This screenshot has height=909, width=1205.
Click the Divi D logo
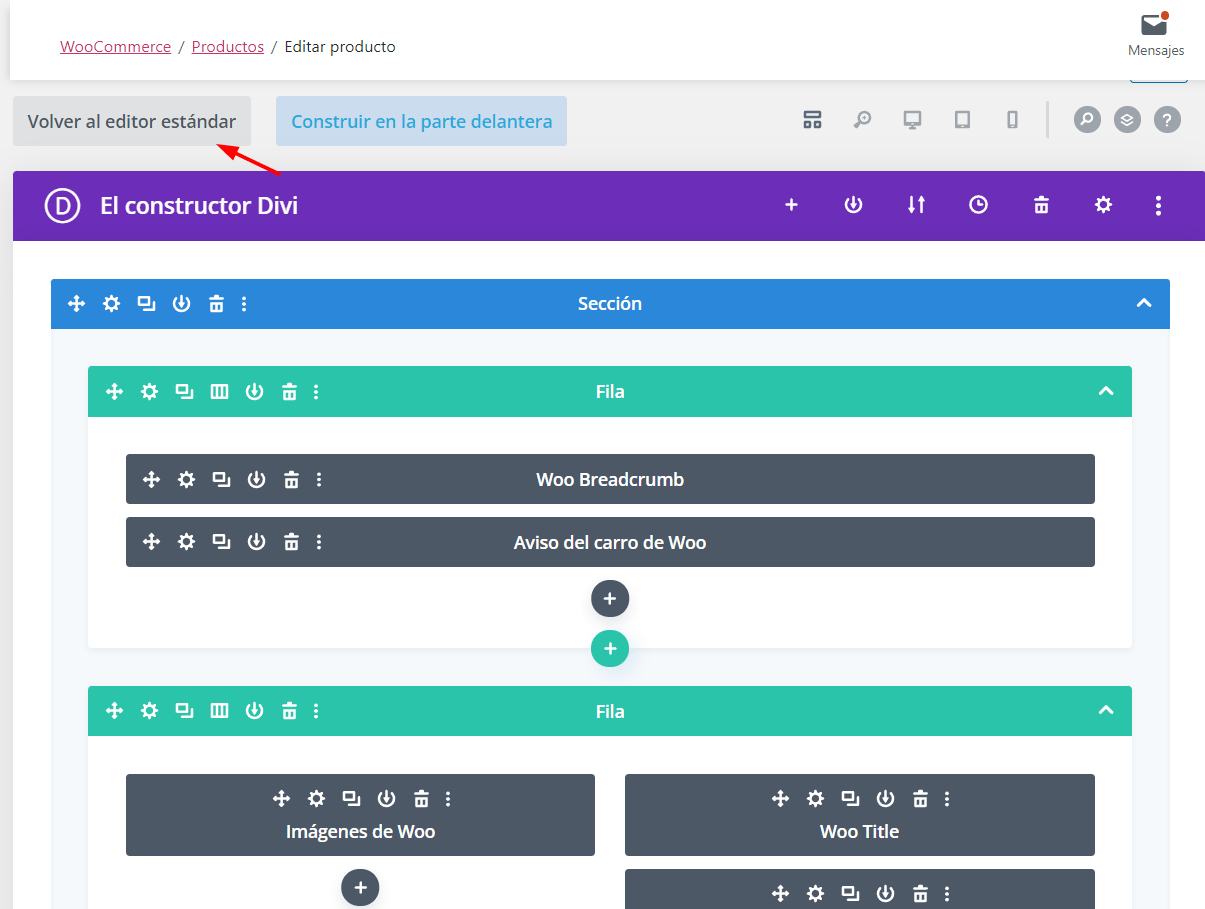(x=62, y=205)
